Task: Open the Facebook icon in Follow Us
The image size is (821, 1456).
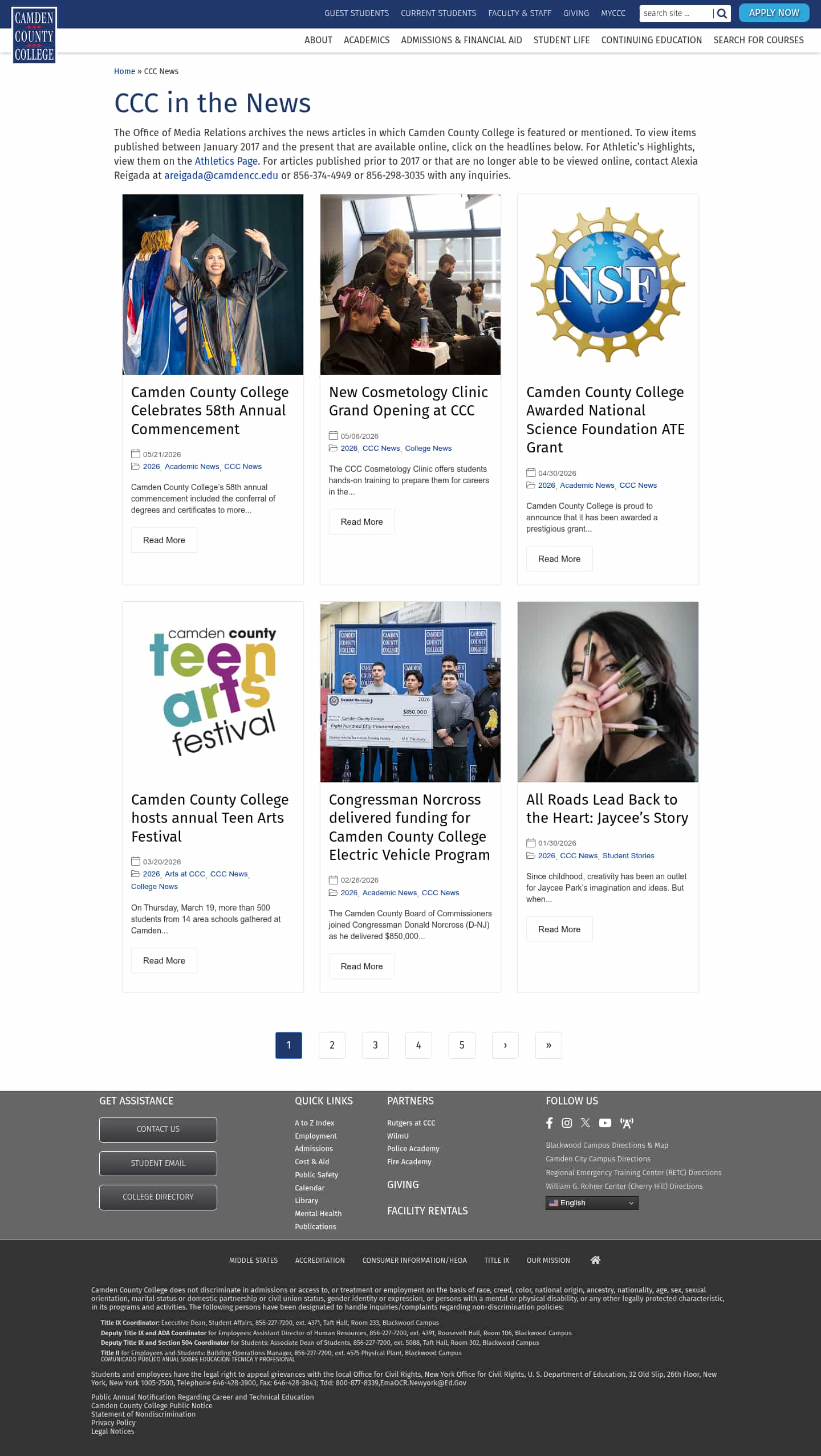Action: [x=550, y=1123]
